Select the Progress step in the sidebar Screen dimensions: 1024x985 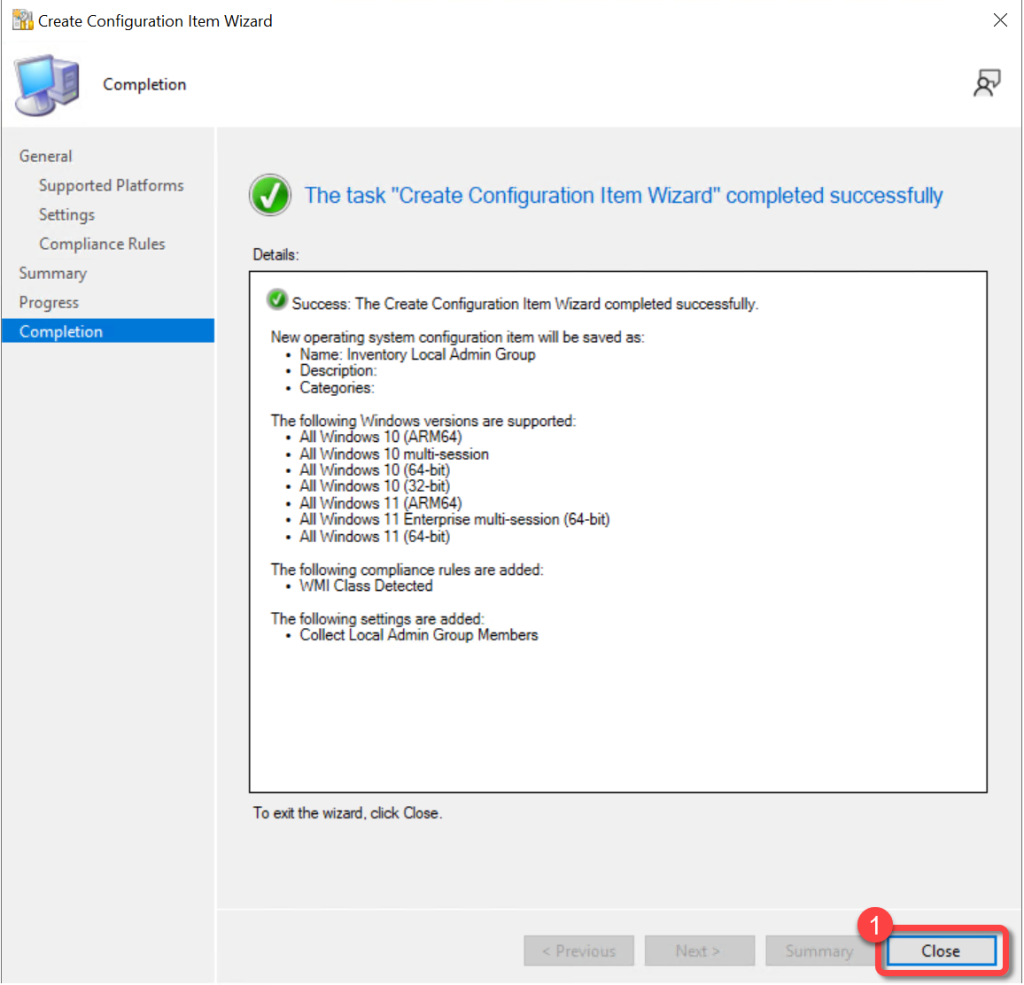49,302
